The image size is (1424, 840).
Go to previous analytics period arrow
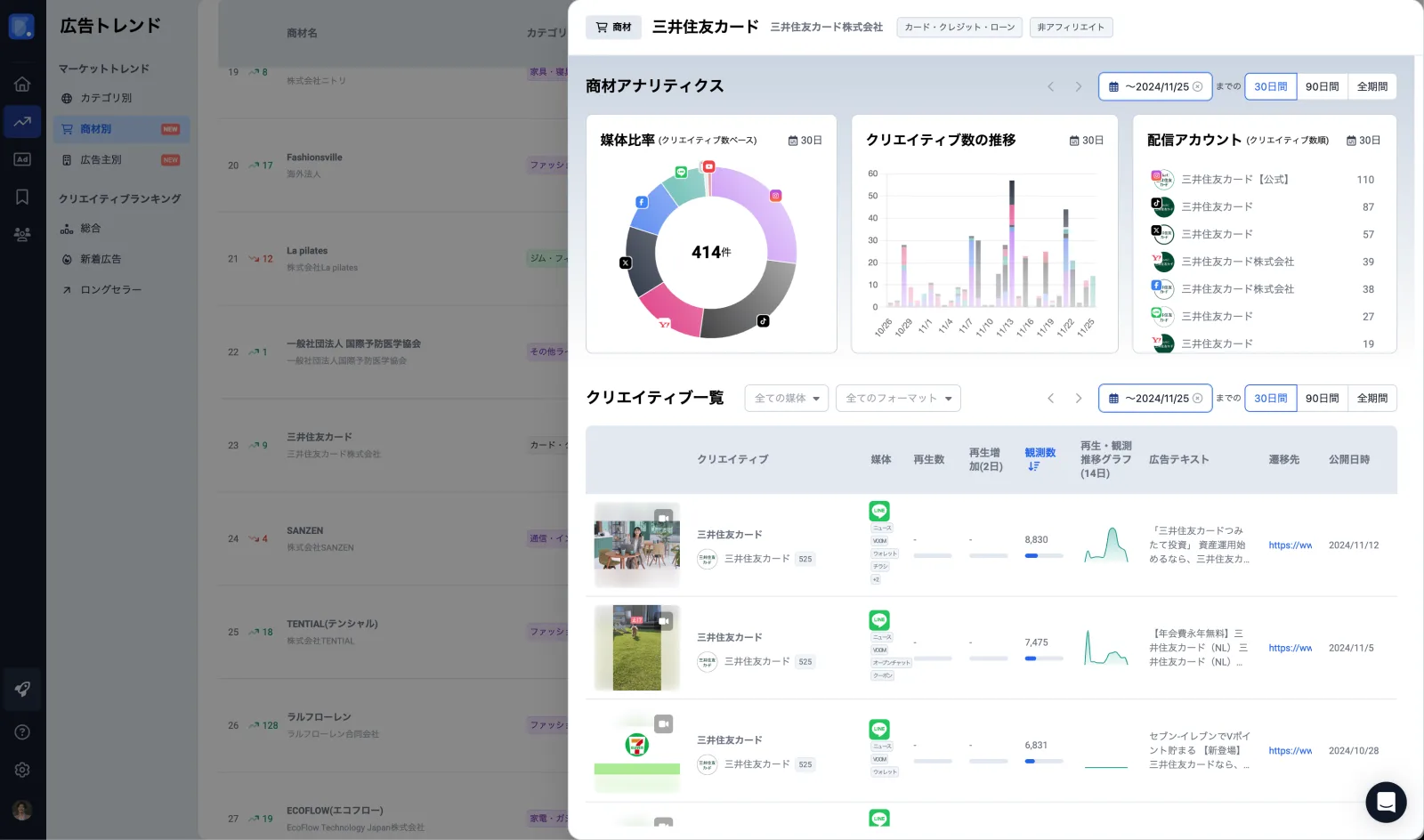pos(1050,86)
